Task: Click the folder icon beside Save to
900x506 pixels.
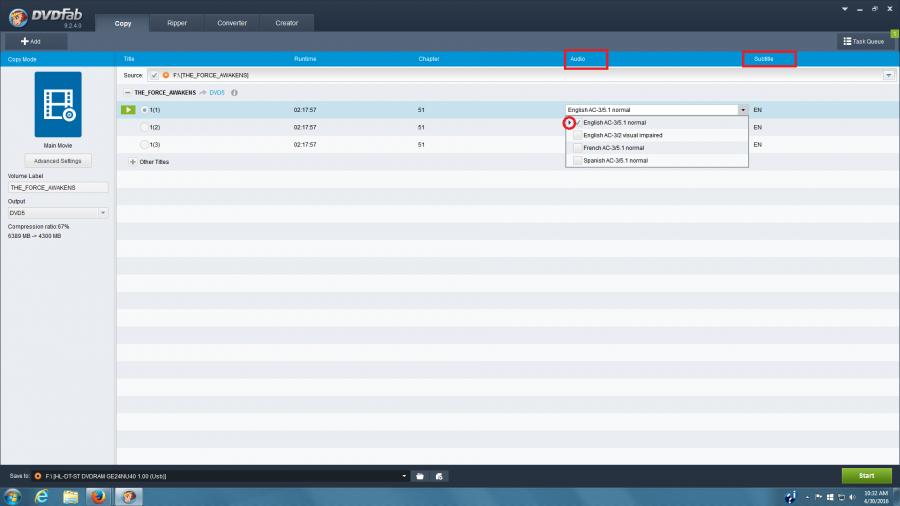Action: (x=420, y=476)
